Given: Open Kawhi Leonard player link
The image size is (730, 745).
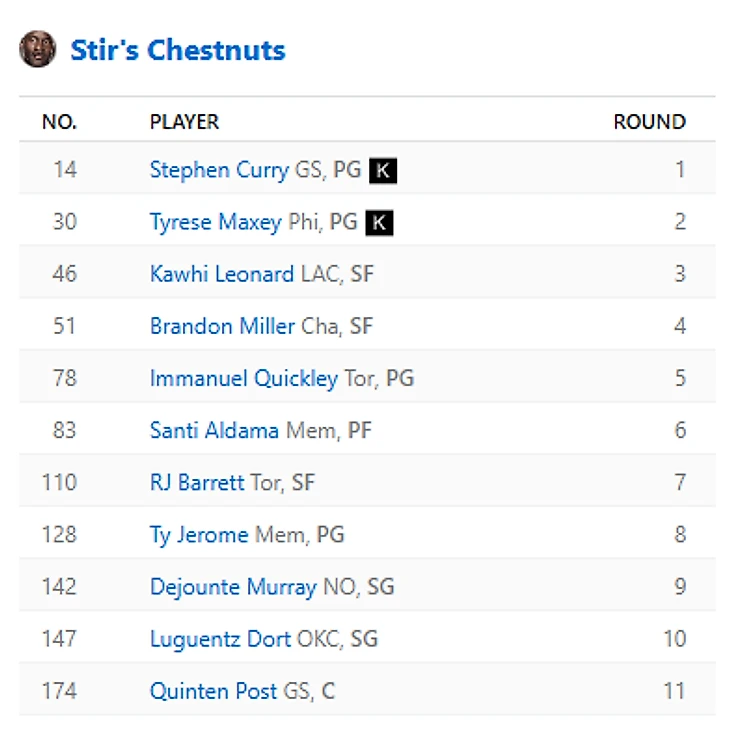Looking at the screenshot, I should [x=221, y=274].
